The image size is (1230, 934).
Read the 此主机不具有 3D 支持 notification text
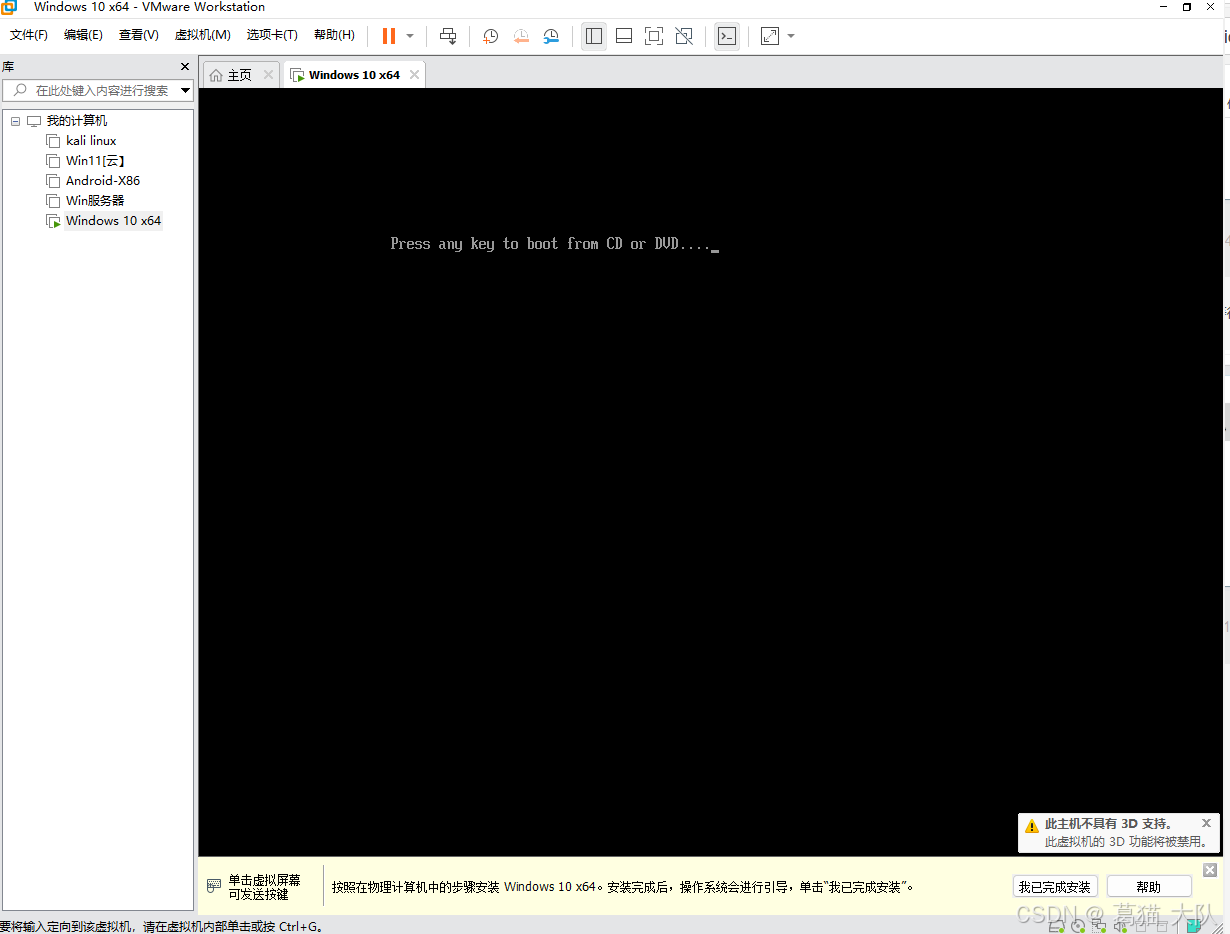coord(1108,824)
